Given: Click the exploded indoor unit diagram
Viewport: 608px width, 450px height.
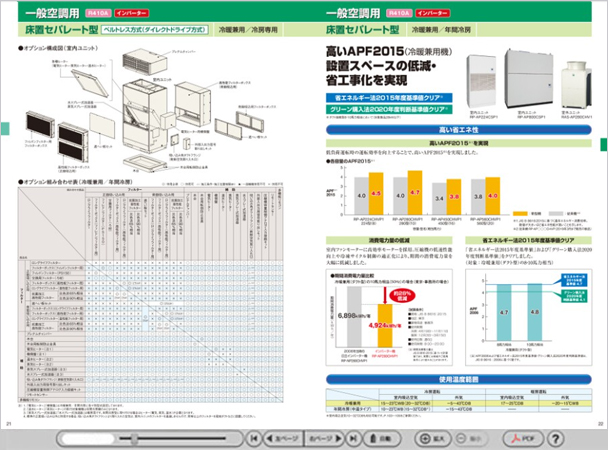Looking at the screenshot, I should (x=143, y=118).
